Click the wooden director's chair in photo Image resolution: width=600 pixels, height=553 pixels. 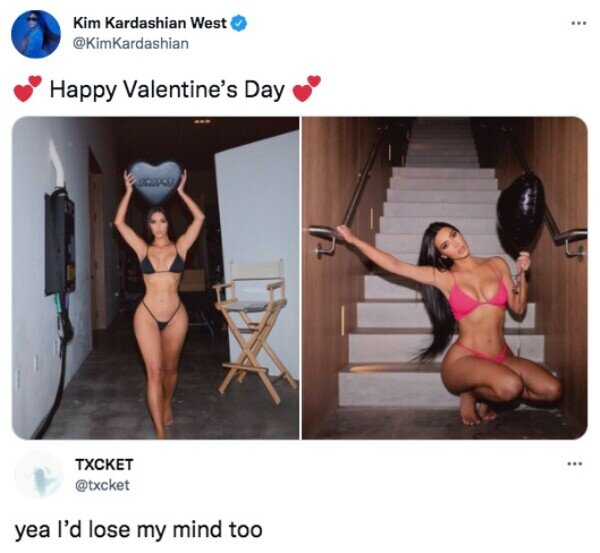[x=254, y=330]
